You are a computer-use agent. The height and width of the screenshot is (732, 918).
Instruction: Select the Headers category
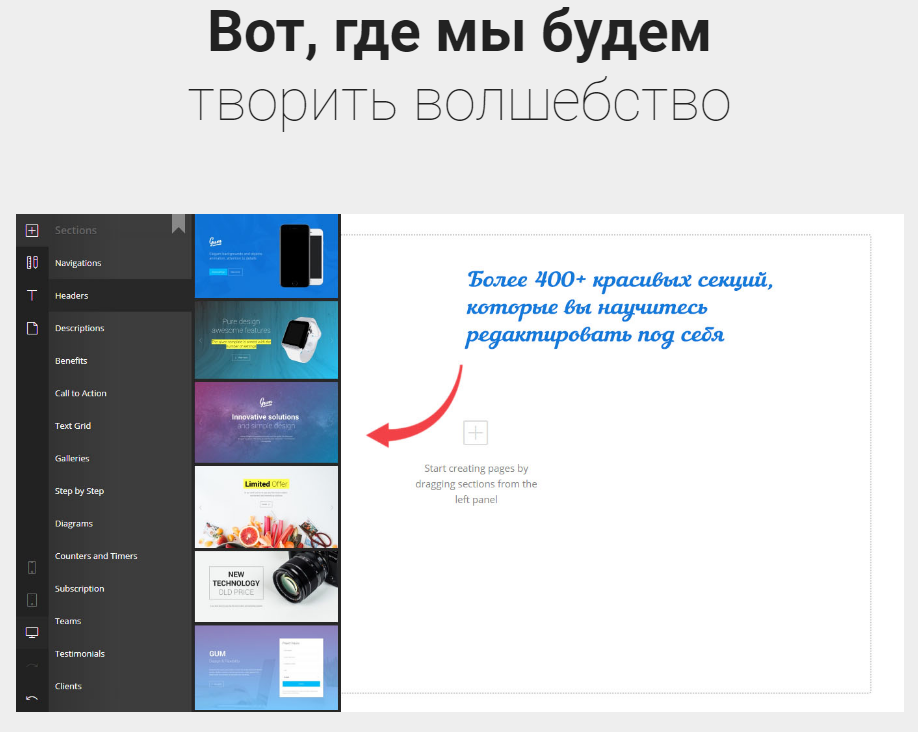(72, 296)
